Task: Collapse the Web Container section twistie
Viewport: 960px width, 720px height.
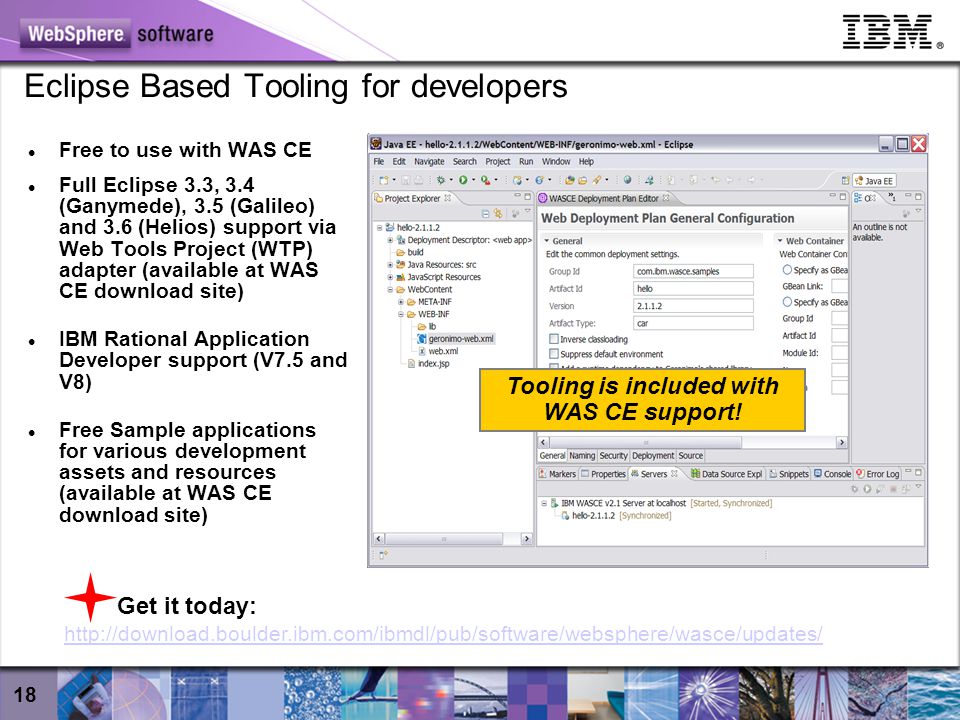Action: [780, 241]
